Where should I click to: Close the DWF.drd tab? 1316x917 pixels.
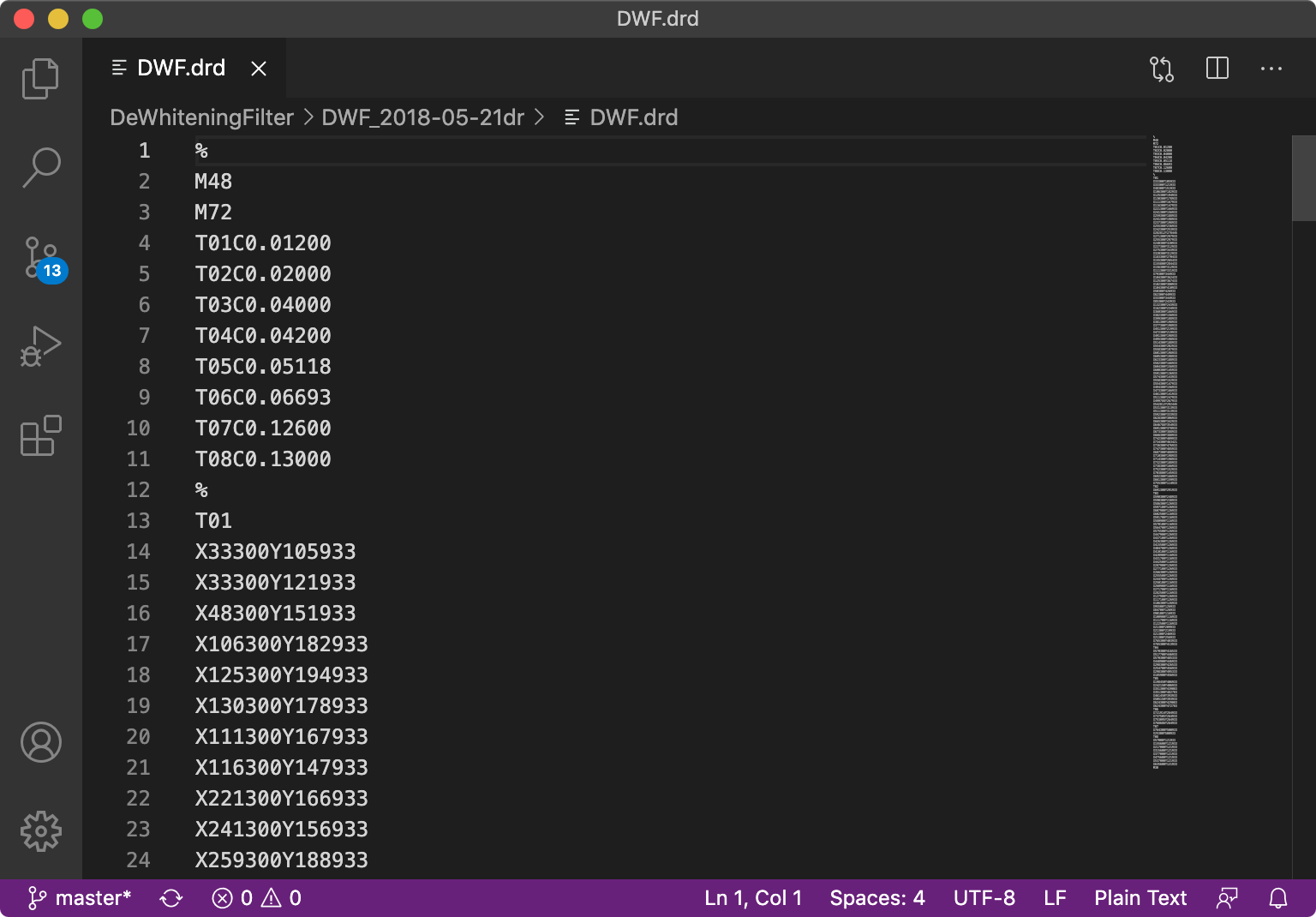pos(259,69)
